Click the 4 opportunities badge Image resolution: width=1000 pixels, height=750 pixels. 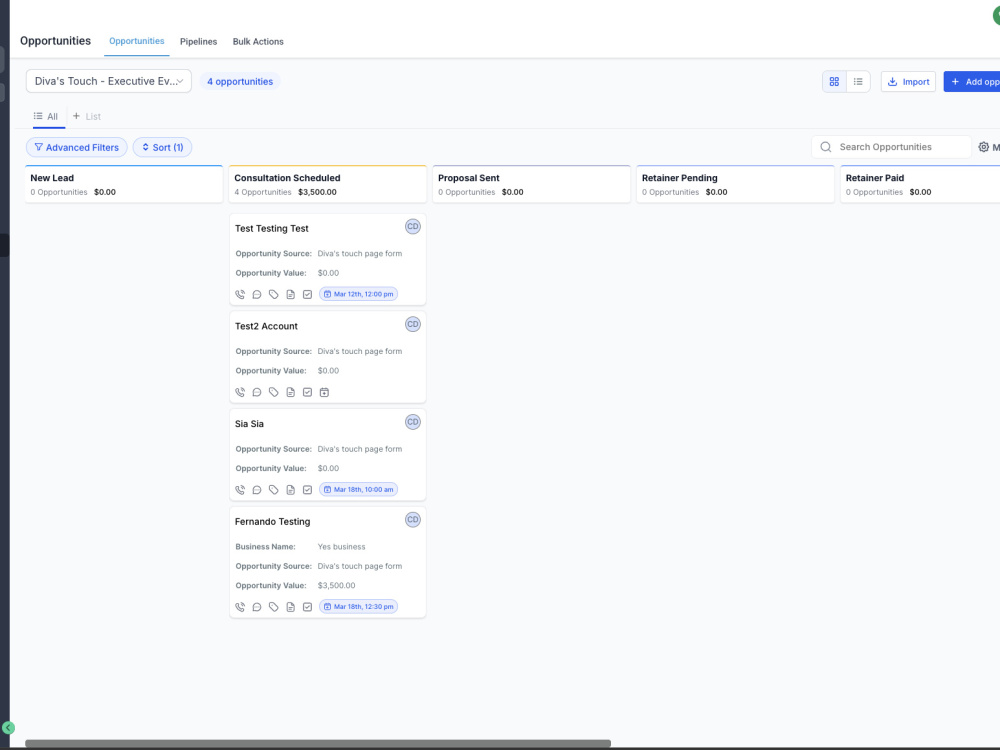tap(240, 82)
